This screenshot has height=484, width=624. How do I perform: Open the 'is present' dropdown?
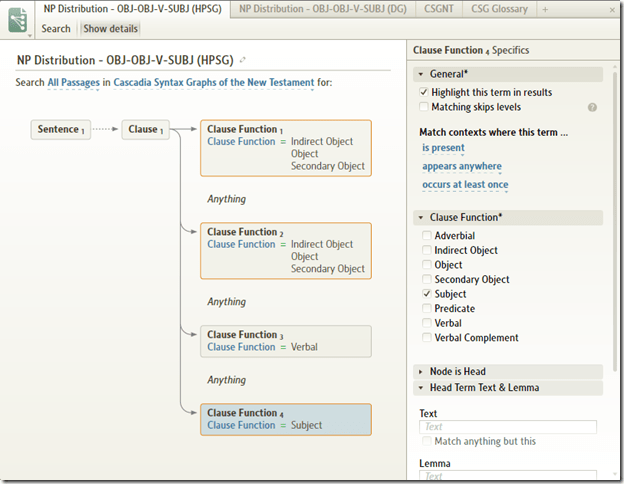[x=443, y=148]
